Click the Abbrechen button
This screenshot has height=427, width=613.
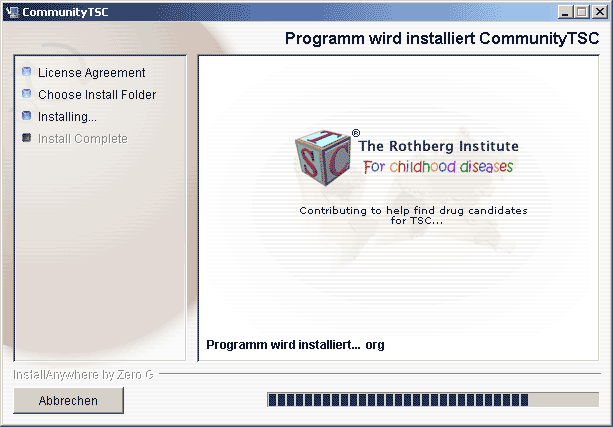click(x=68, y=400)
